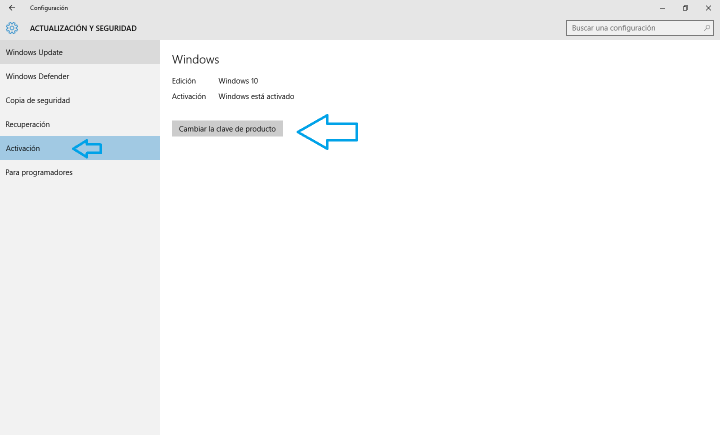Click the 'Windows está activado' text

tap(256, 96)
